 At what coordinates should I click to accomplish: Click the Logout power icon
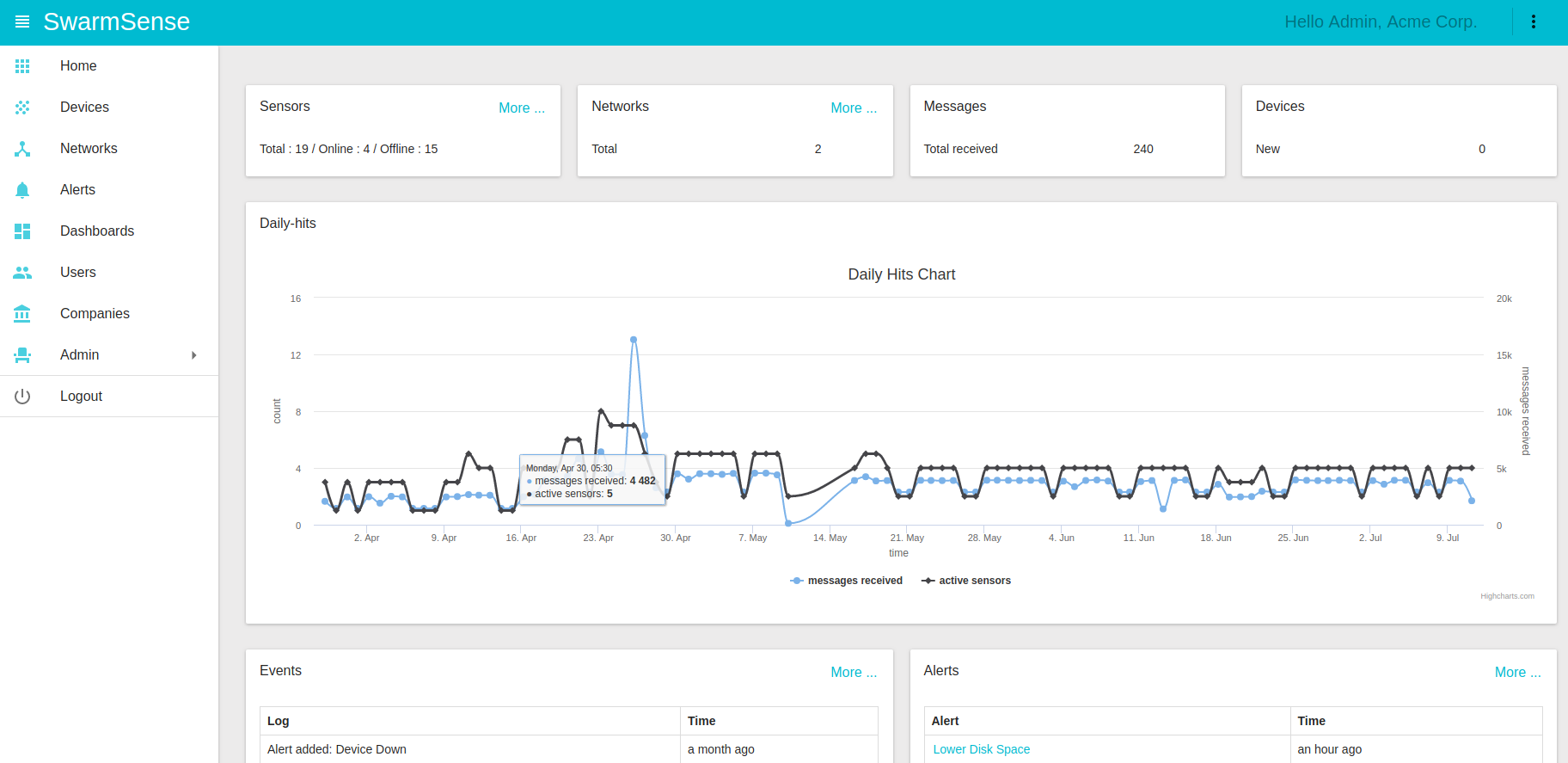pyautogui.click(x=22, y=397)
